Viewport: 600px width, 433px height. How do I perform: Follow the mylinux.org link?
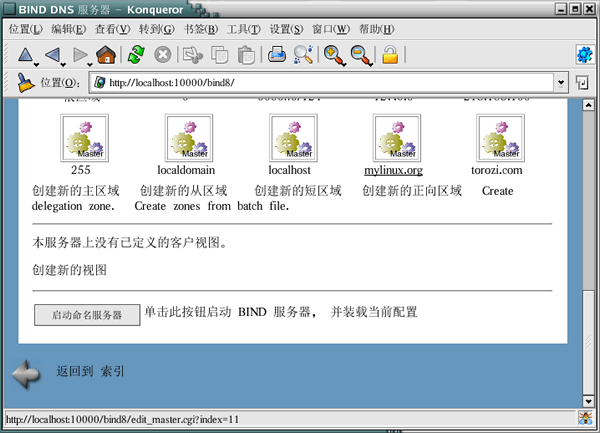[393, 170]
